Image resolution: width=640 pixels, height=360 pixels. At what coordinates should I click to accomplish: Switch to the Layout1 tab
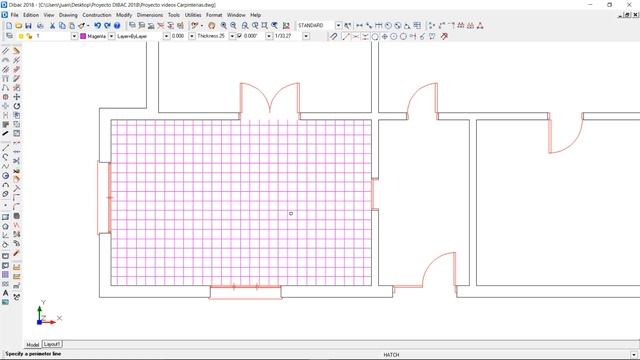(52, 344)
